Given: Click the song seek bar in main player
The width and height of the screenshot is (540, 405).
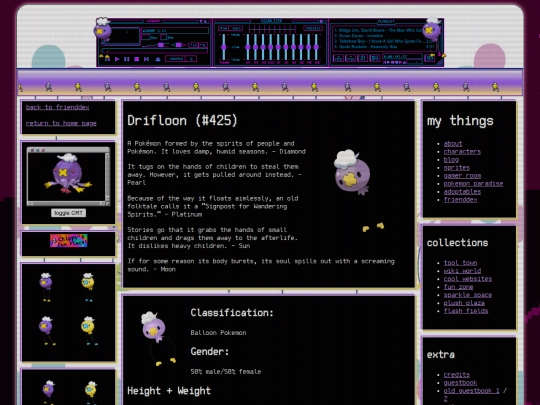Looking at the screenshot, I should pos(155,50).
